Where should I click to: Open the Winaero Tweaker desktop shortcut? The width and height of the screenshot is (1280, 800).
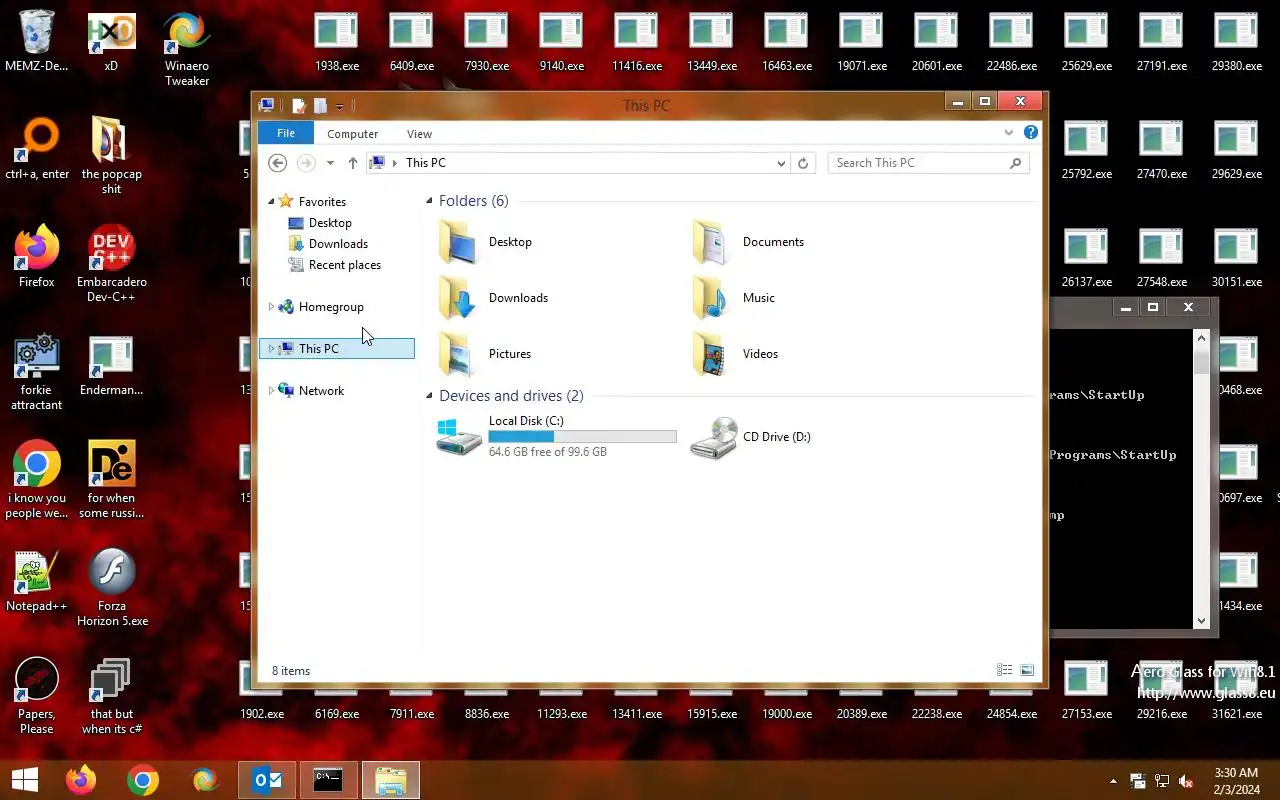click(x=187, y=50)
